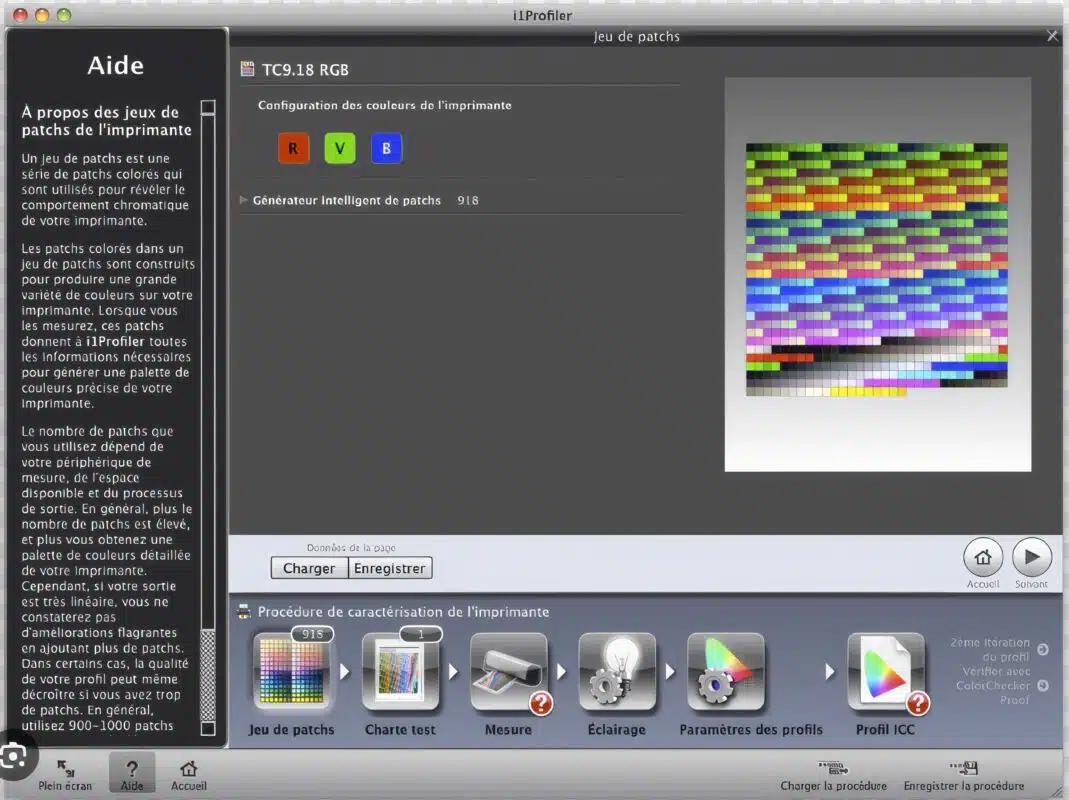1069x800 pixels.
Task: Open the Jeu de patchs workflow step
Action: click(x=292, y=673)
